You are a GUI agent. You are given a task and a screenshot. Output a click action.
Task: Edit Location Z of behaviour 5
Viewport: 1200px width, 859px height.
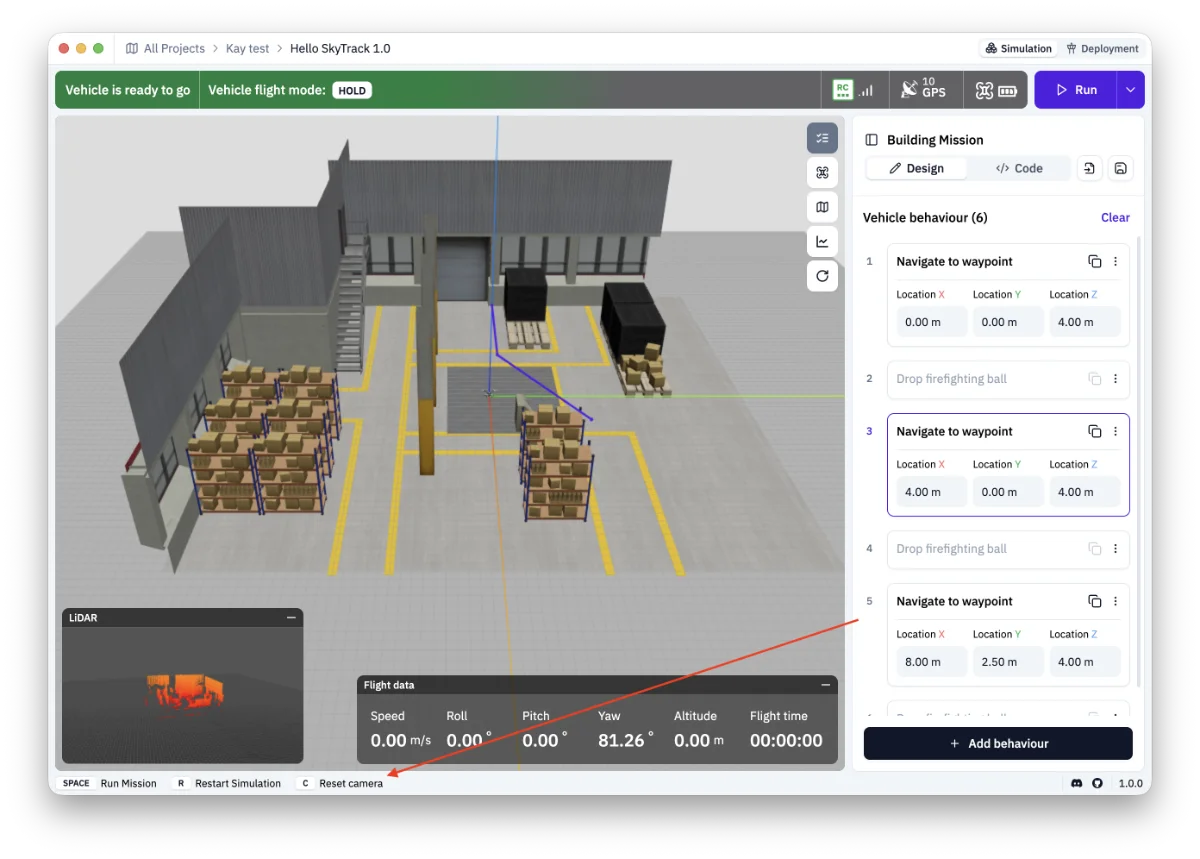pos(1085,662)
